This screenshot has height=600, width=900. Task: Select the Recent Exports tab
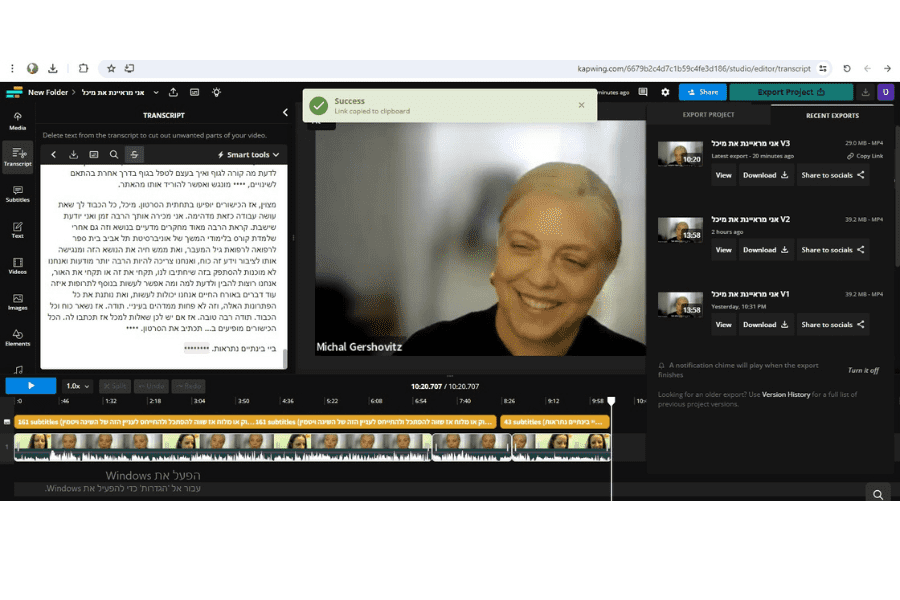pyautogui.click(x=832, y=115)
